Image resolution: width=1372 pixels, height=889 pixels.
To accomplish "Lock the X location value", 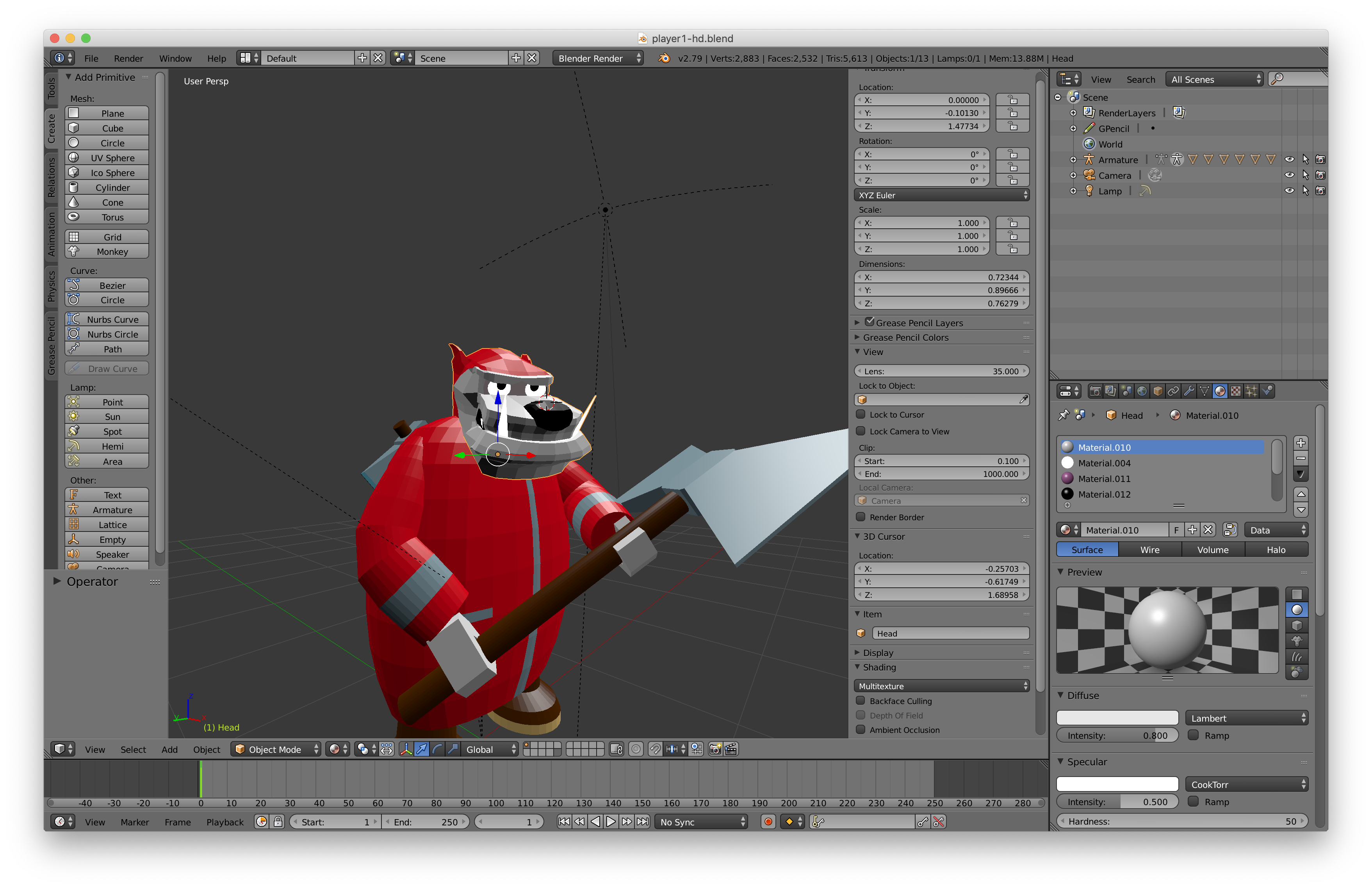I will click(x=1012, y=100).
